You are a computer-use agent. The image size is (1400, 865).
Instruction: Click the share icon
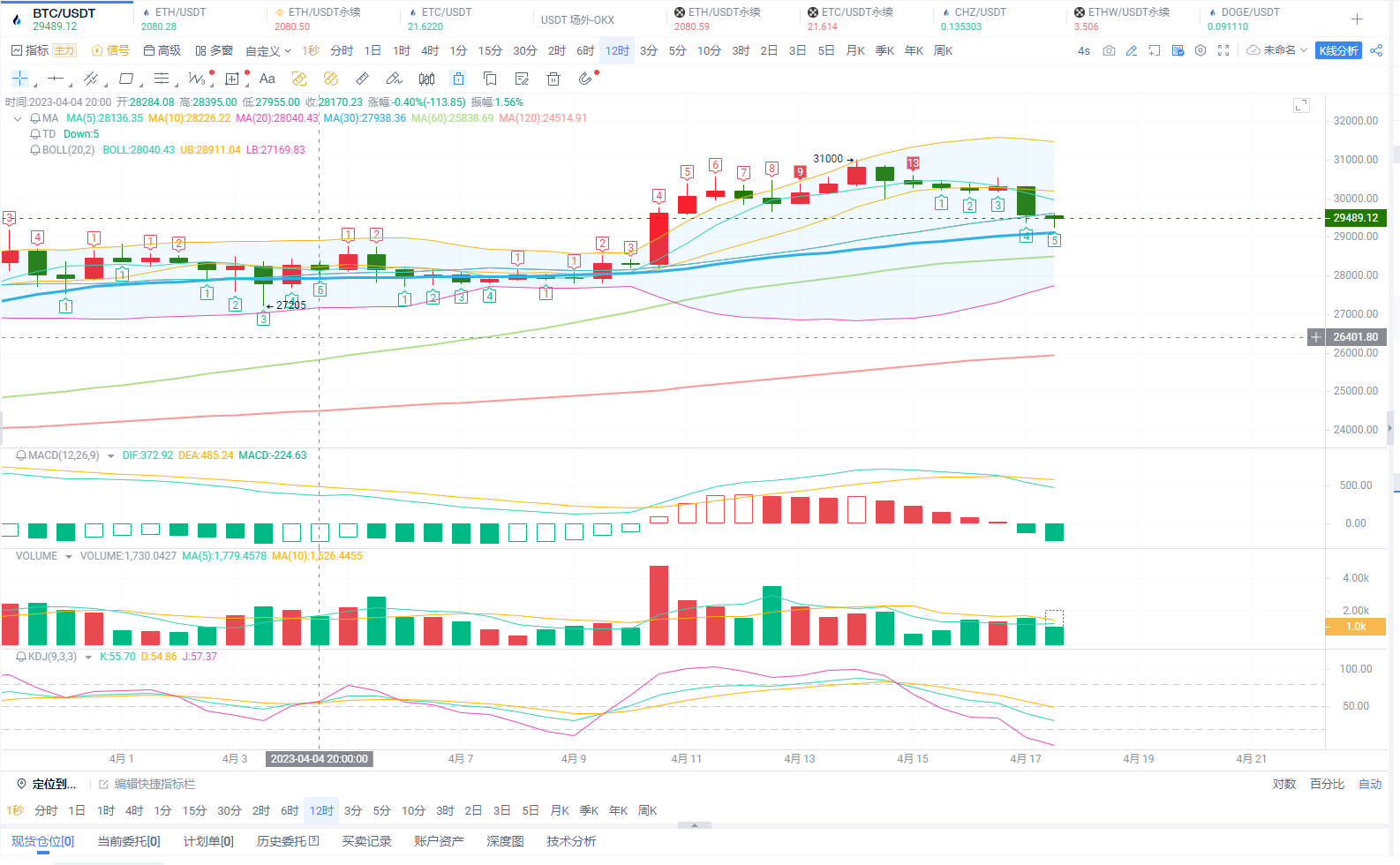[x=1376, y=51]
